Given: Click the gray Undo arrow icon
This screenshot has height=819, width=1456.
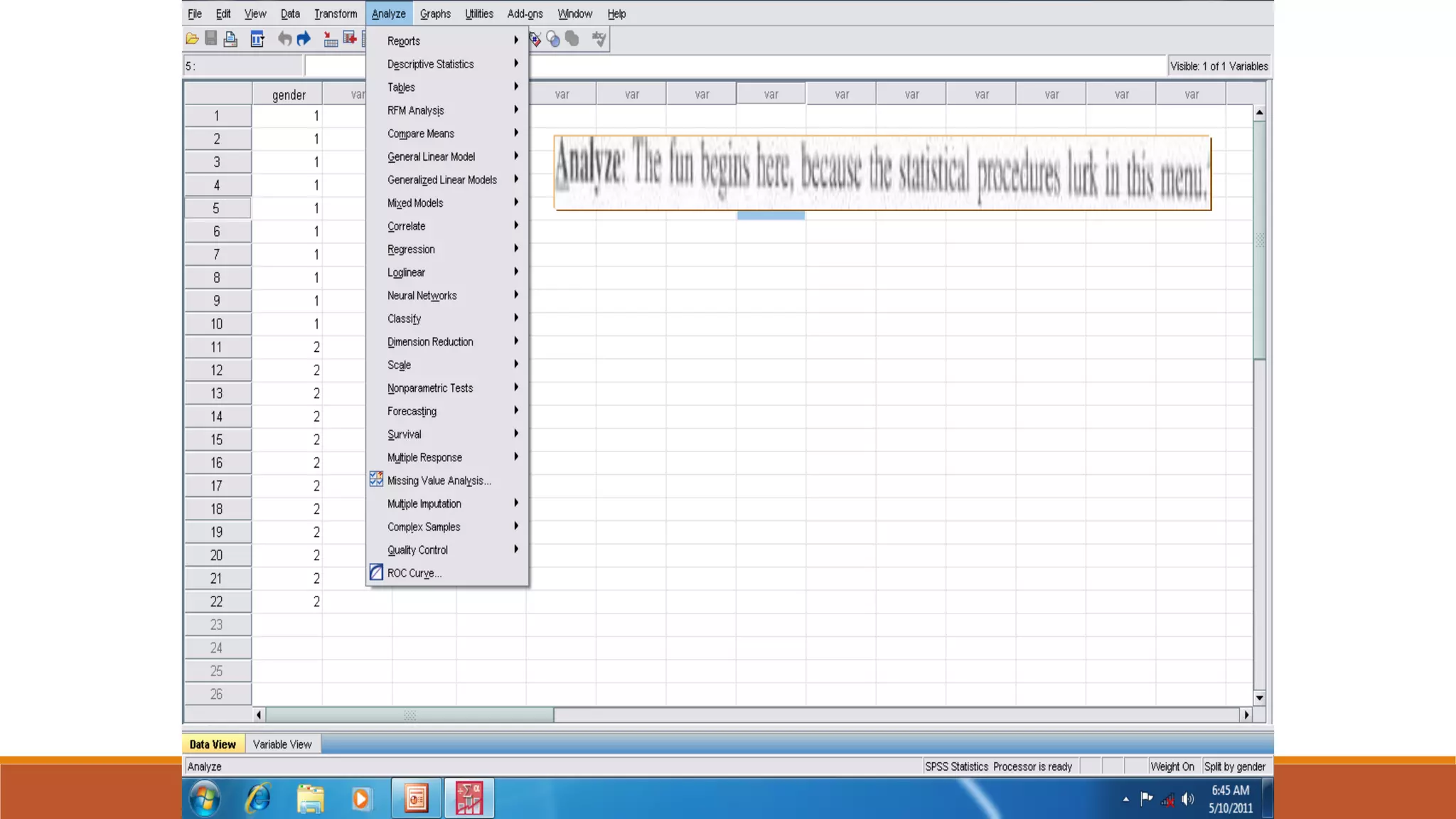Looking at the screenshot, I should coord(284,39).
